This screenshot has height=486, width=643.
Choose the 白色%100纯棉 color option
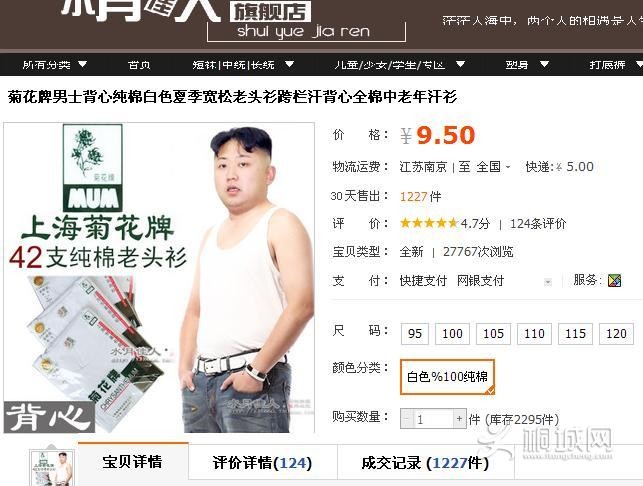click(x=447, y=377)
